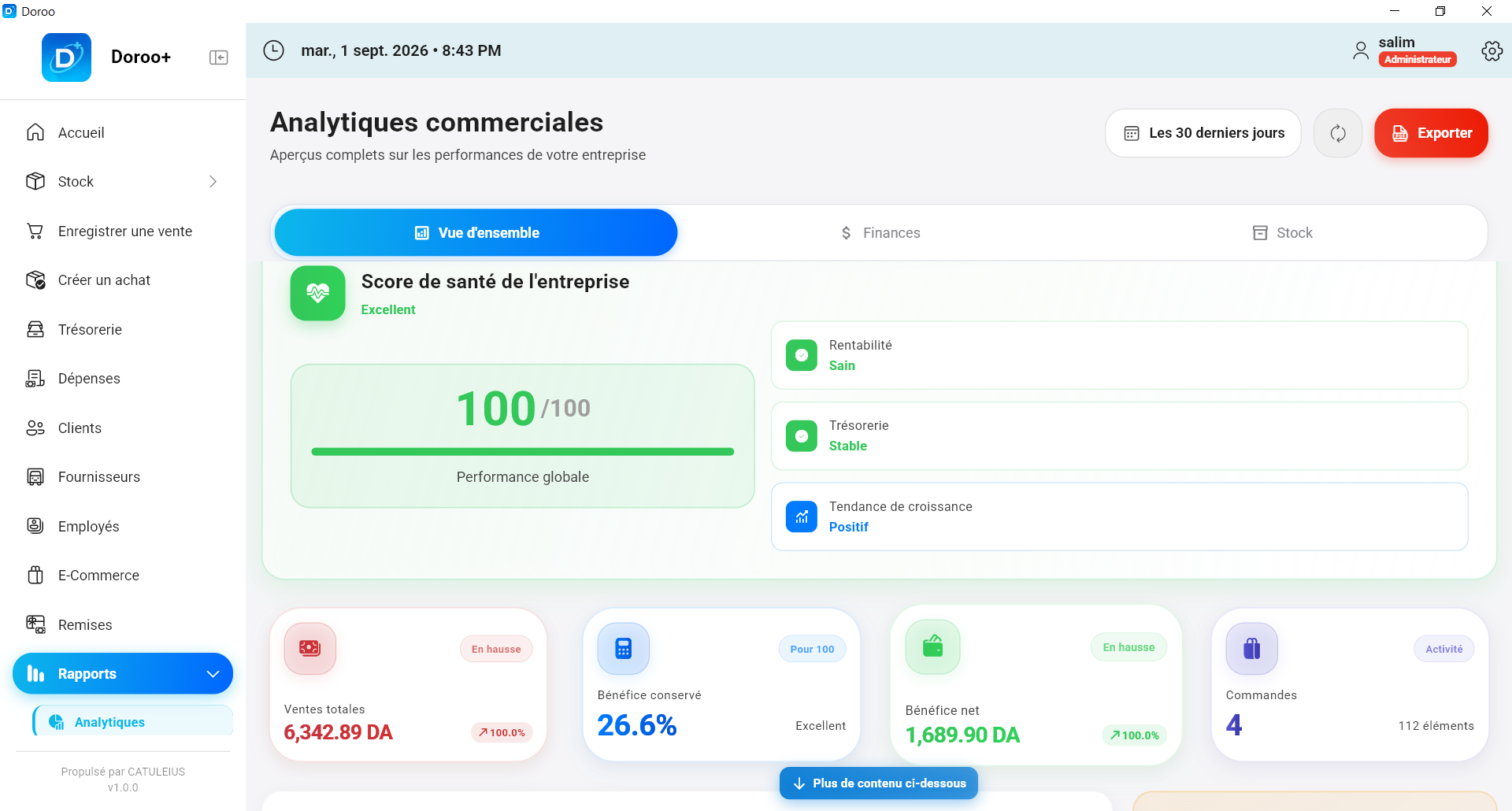The height and width of the screenshot is (811, 1512).
Task: Click the 100/100 score value
Action: point(524,409)
